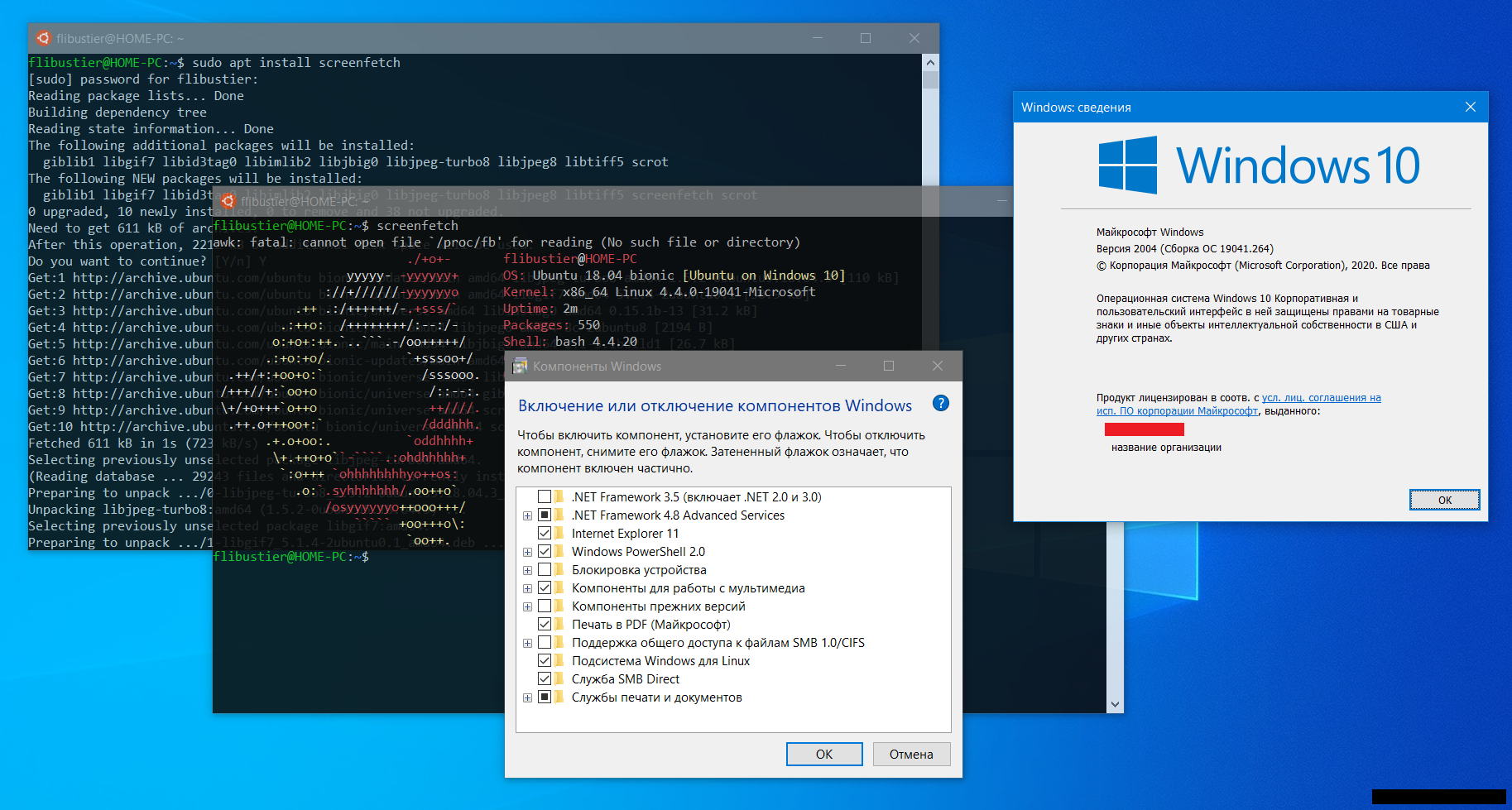Click folder icon of Печать в PDF
The image size is (1512, 810).
click(560, 624)
